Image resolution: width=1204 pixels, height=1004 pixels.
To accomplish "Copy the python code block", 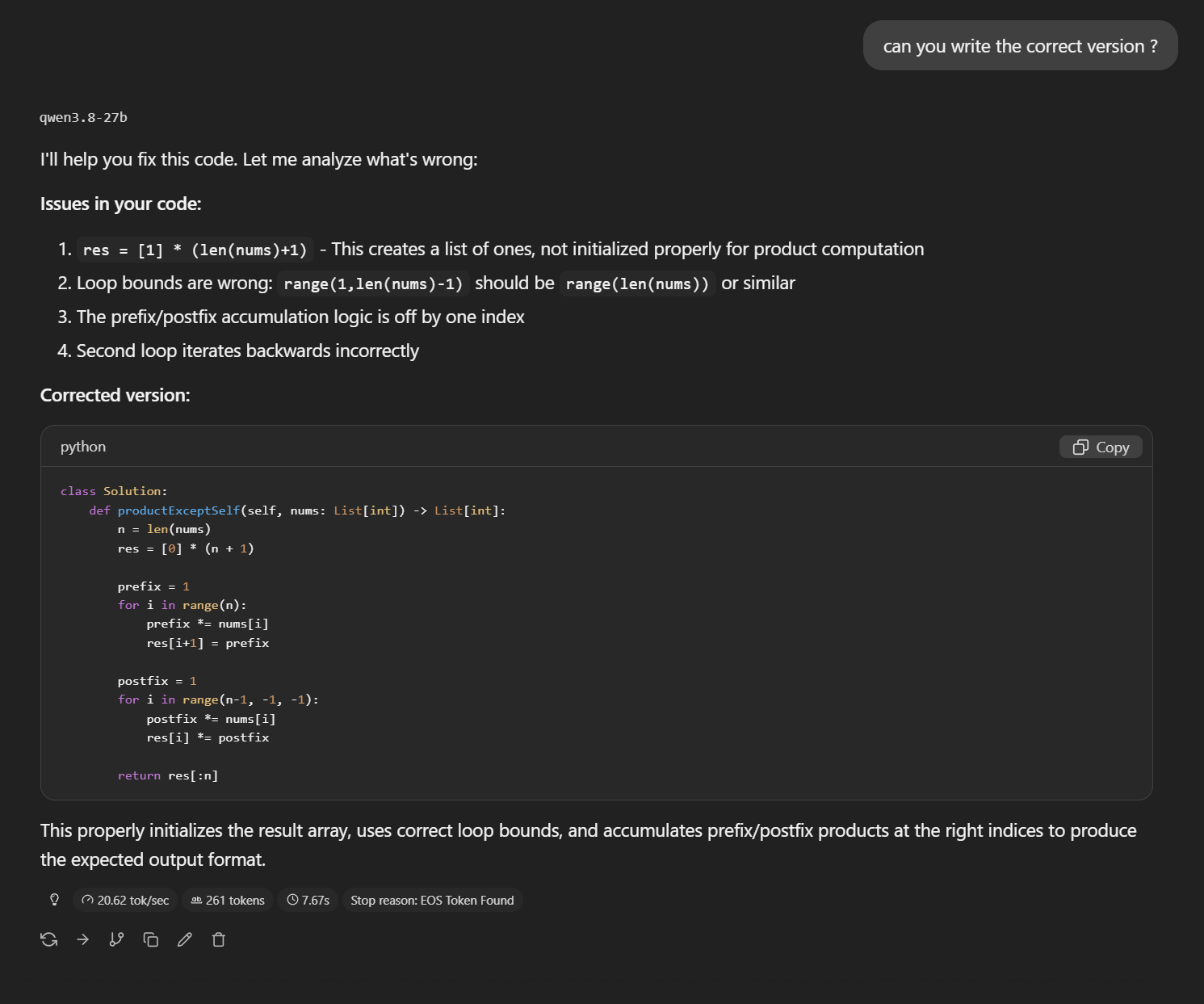I will (1101, 447).
